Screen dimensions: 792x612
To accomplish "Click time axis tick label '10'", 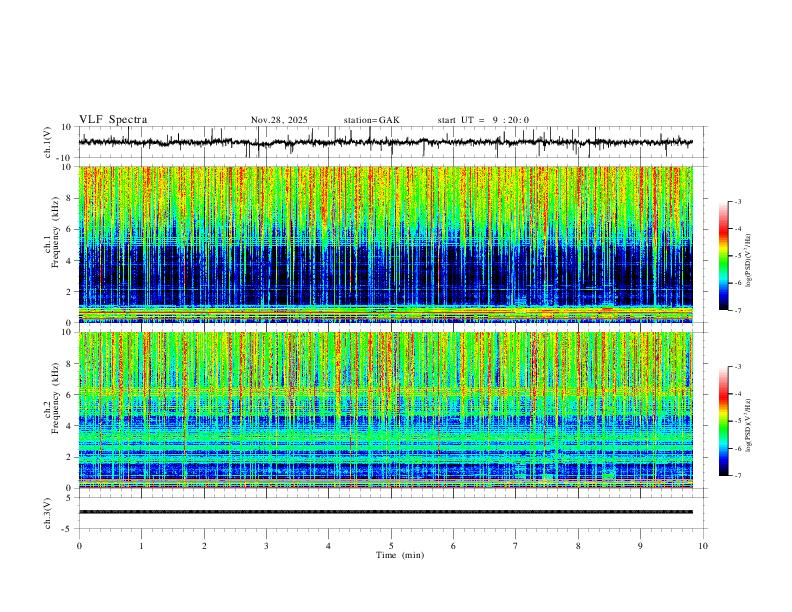I will click(x=703, y=546).
